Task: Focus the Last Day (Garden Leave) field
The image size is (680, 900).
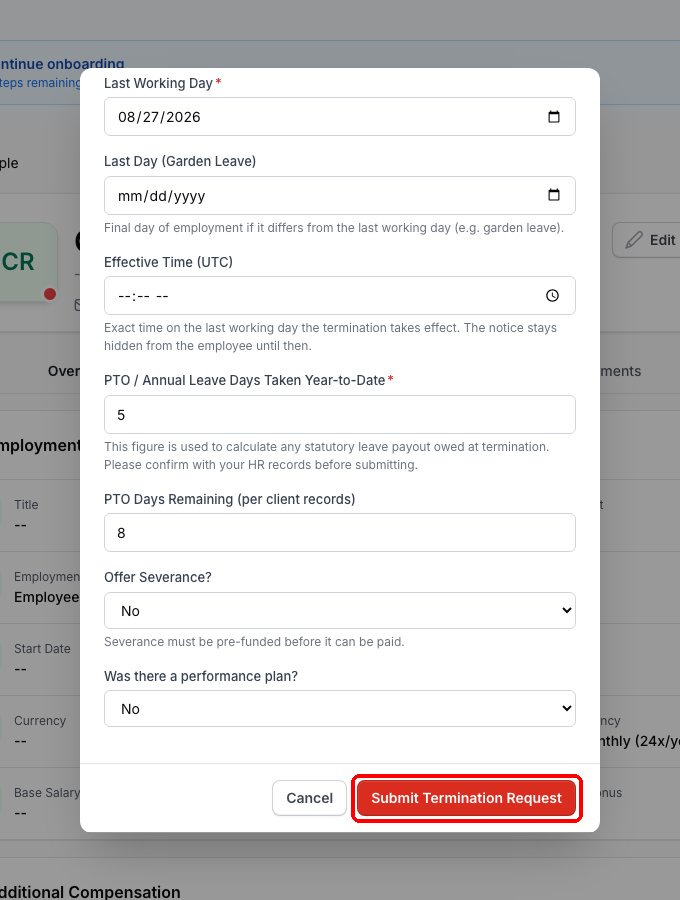Action: (340, 195)
